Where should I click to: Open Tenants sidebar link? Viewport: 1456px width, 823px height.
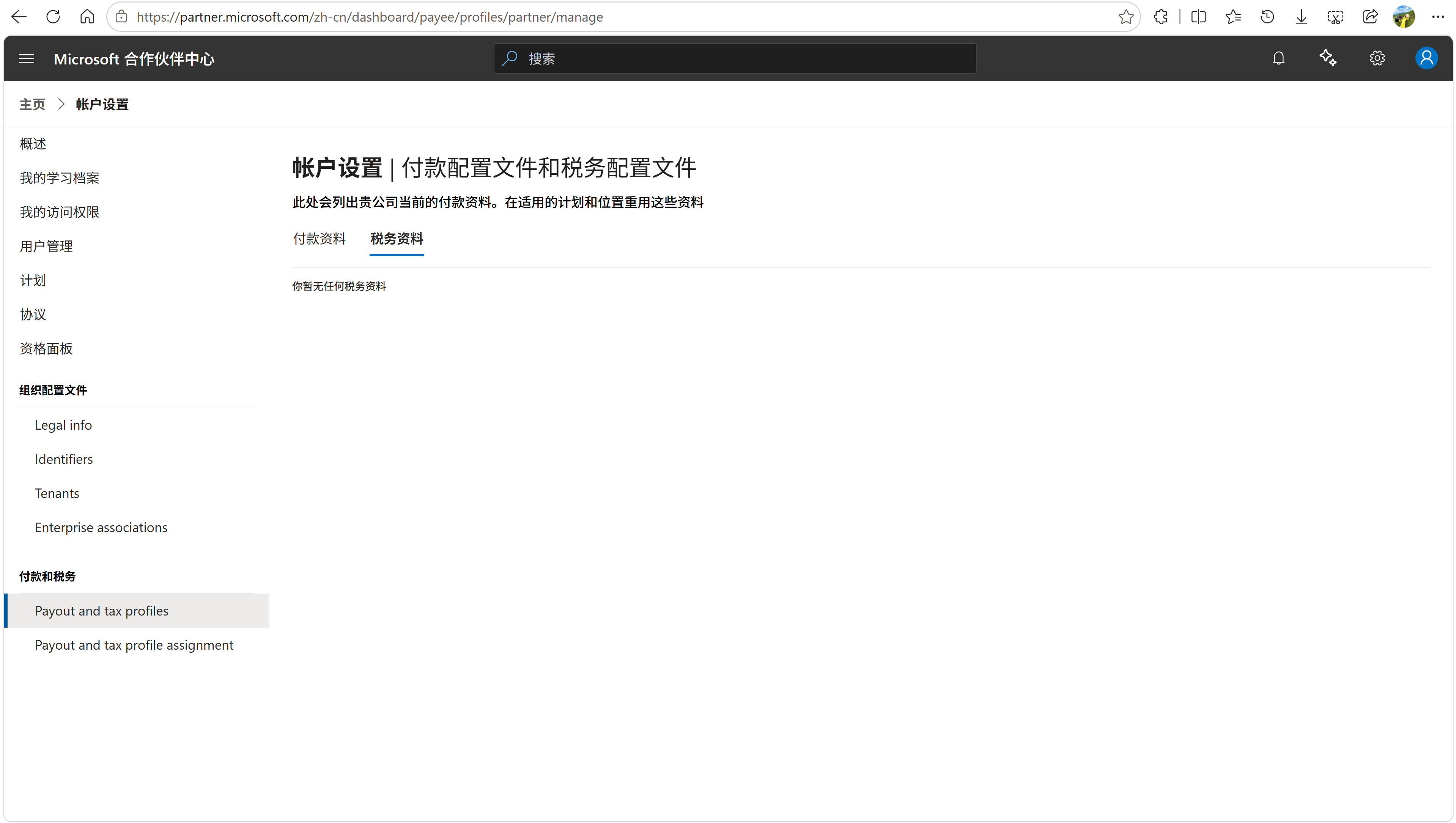point(57,493)
